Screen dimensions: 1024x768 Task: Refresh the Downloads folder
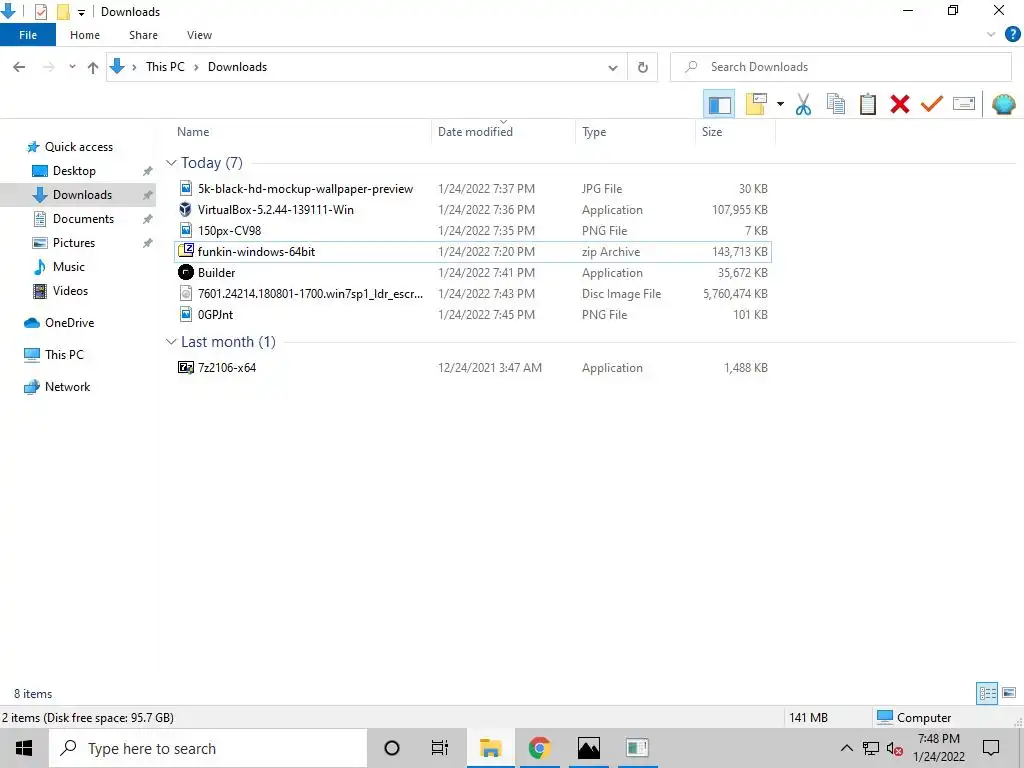(x=643, y=67)
